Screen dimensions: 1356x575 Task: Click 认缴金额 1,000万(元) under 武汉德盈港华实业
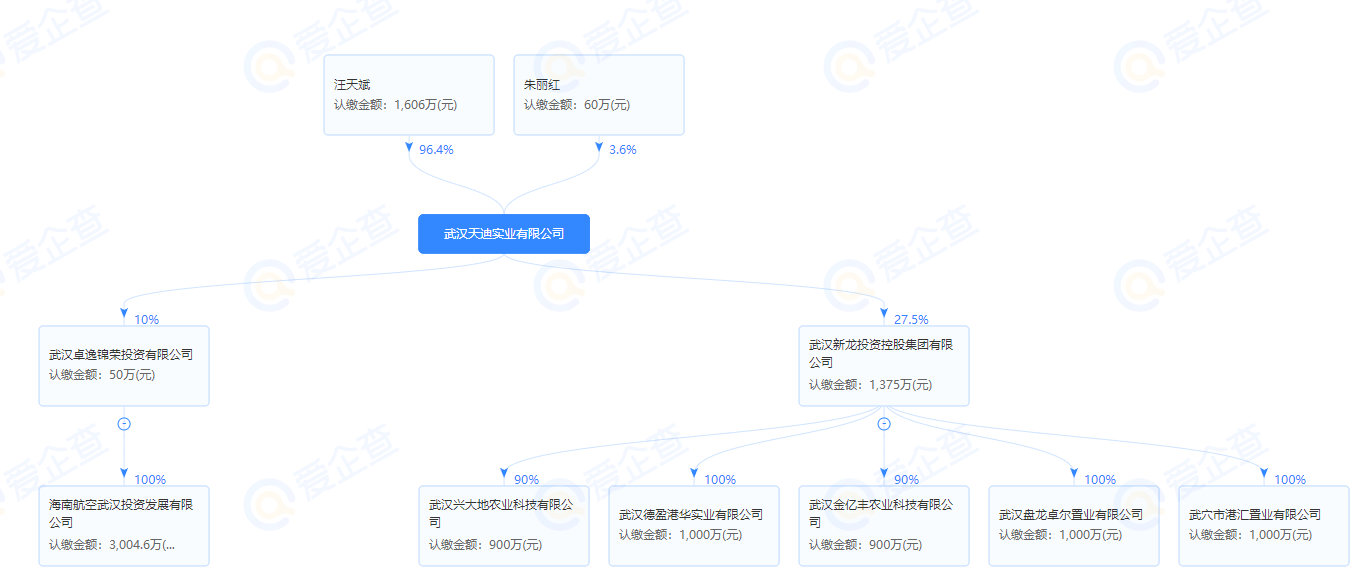[x=681, y=536]
